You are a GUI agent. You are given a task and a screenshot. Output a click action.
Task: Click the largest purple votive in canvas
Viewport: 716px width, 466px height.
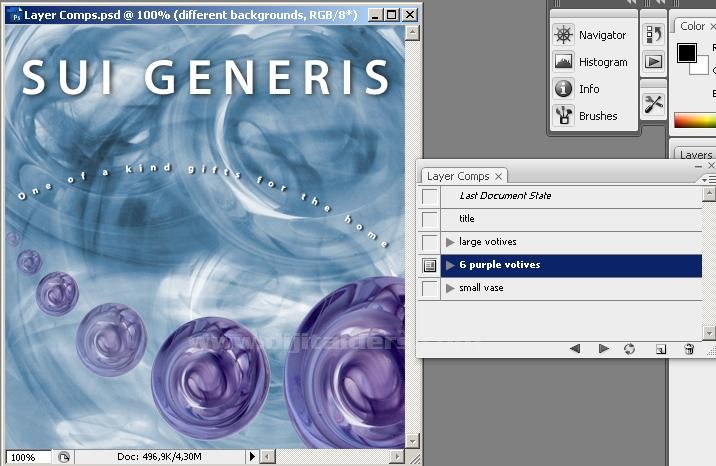tap(345, 363)
